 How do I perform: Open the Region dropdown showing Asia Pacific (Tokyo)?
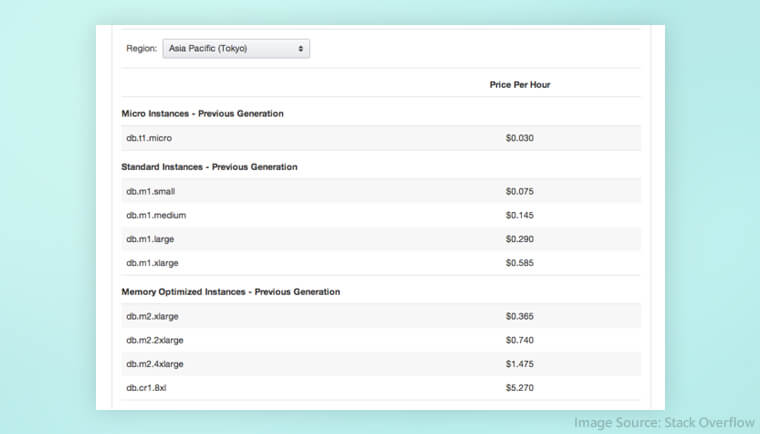236,48
